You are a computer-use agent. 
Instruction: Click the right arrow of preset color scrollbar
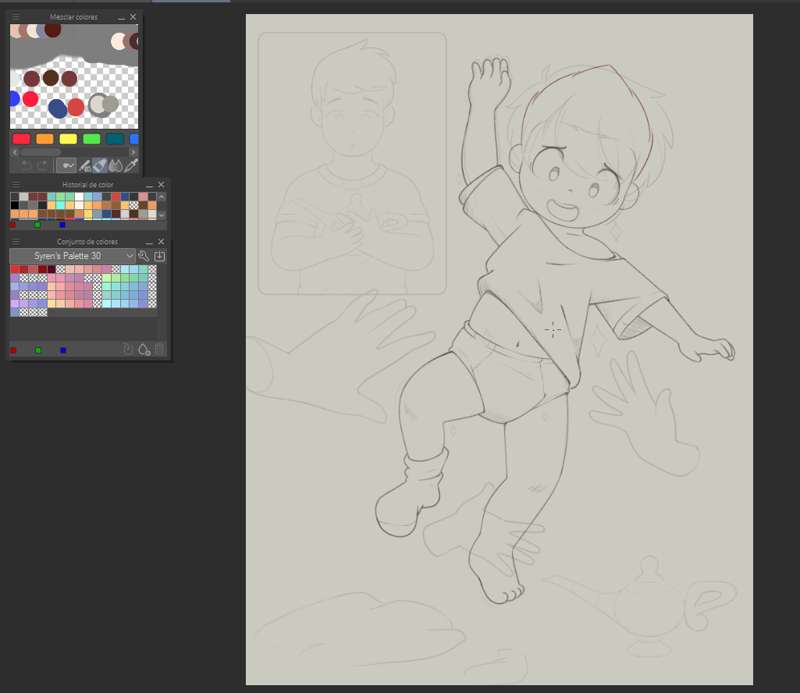[x=133, y=152]
